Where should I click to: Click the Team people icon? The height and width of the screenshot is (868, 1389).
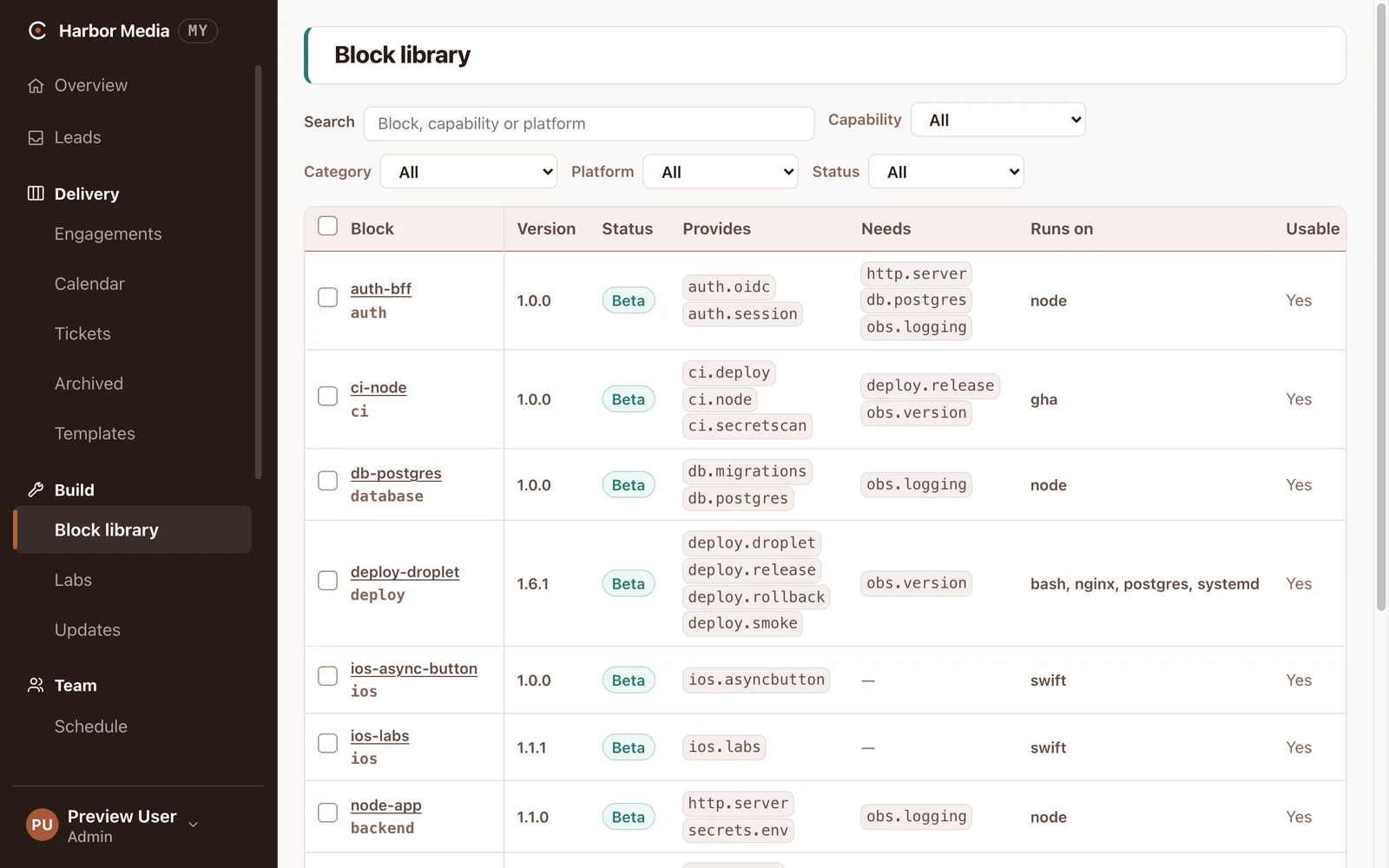tap(36, 685)
